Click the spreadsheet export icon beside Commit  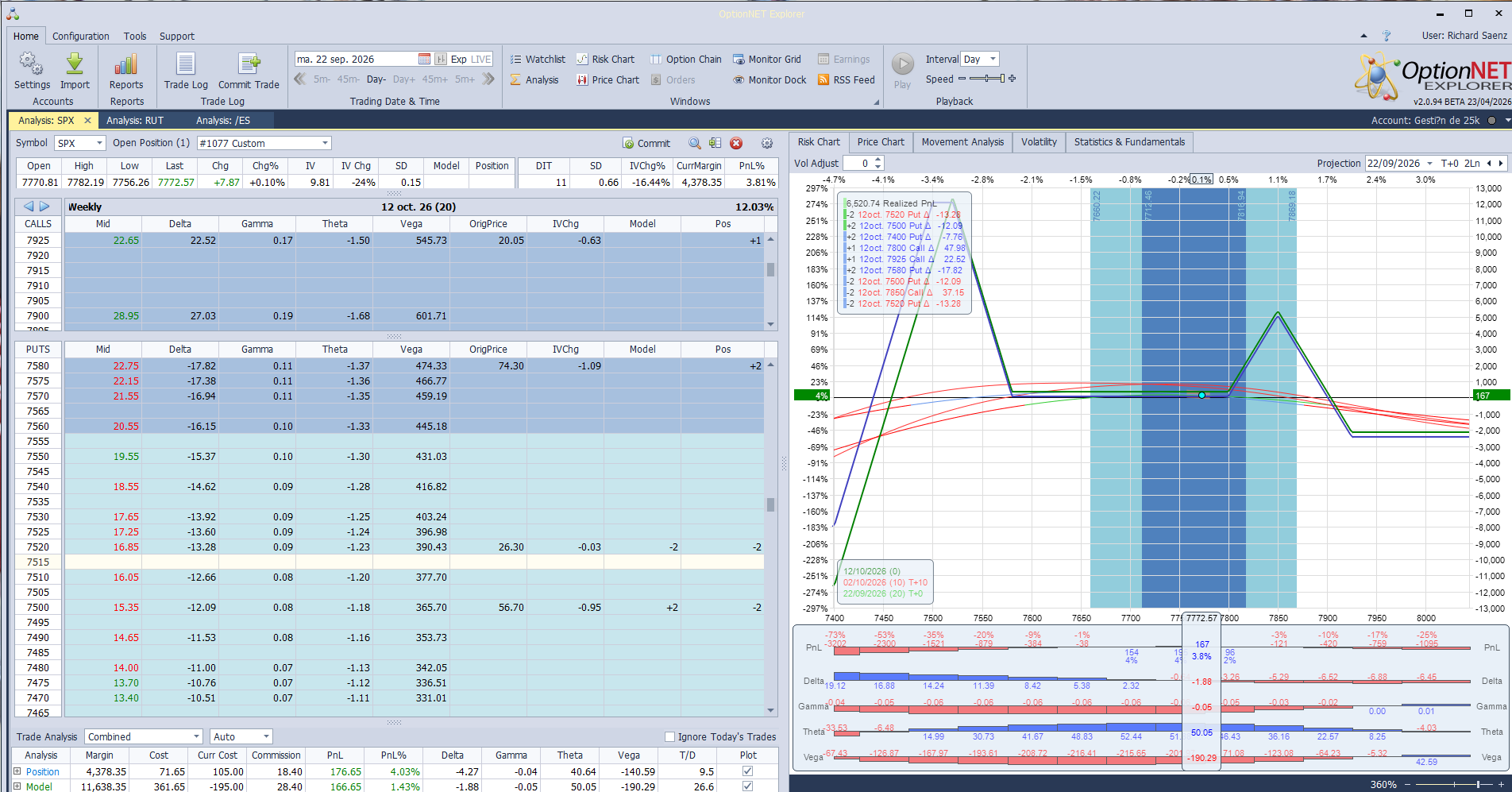tap(715, 143)
